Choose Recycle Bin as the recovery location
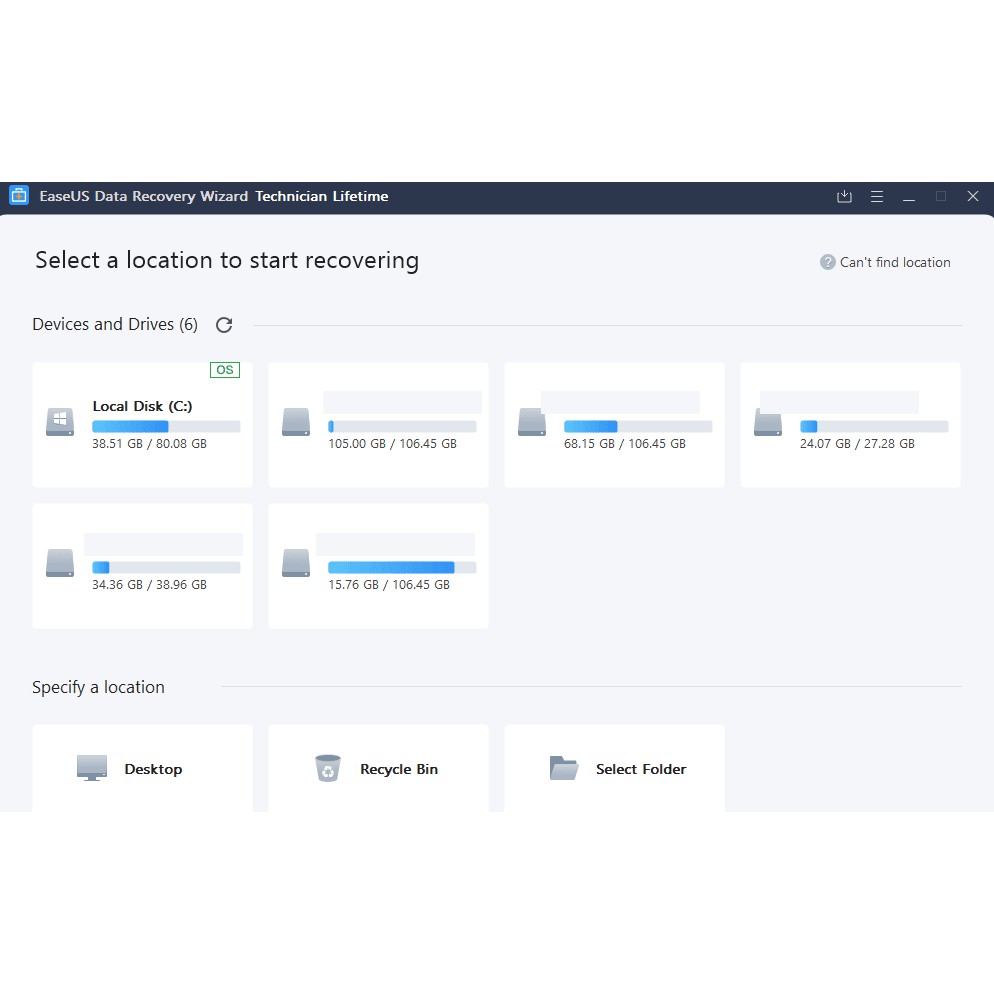 pyautogui.click(x=378, y=768)
